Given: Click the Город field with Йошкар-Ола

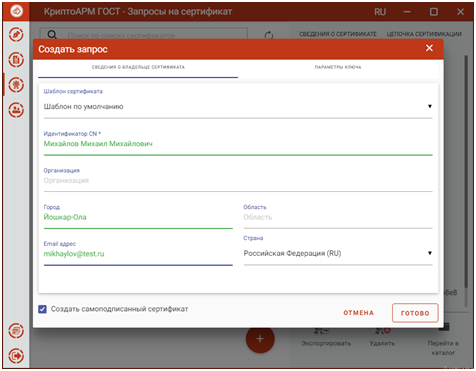Looking at the screenshot, I should tap(138, 217).
